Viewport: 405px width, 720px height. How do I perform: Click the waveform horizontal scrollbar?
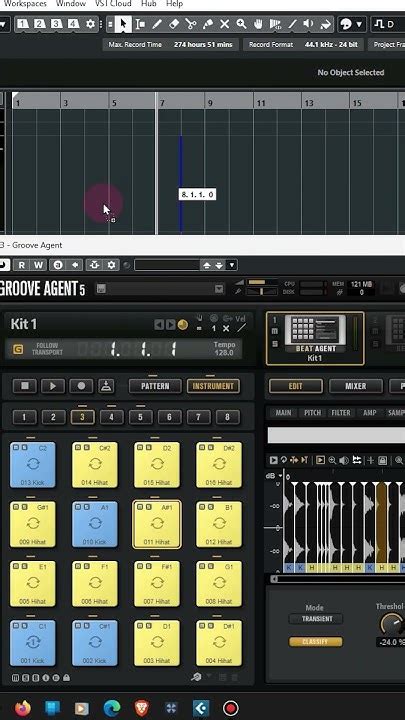(338, 579)
